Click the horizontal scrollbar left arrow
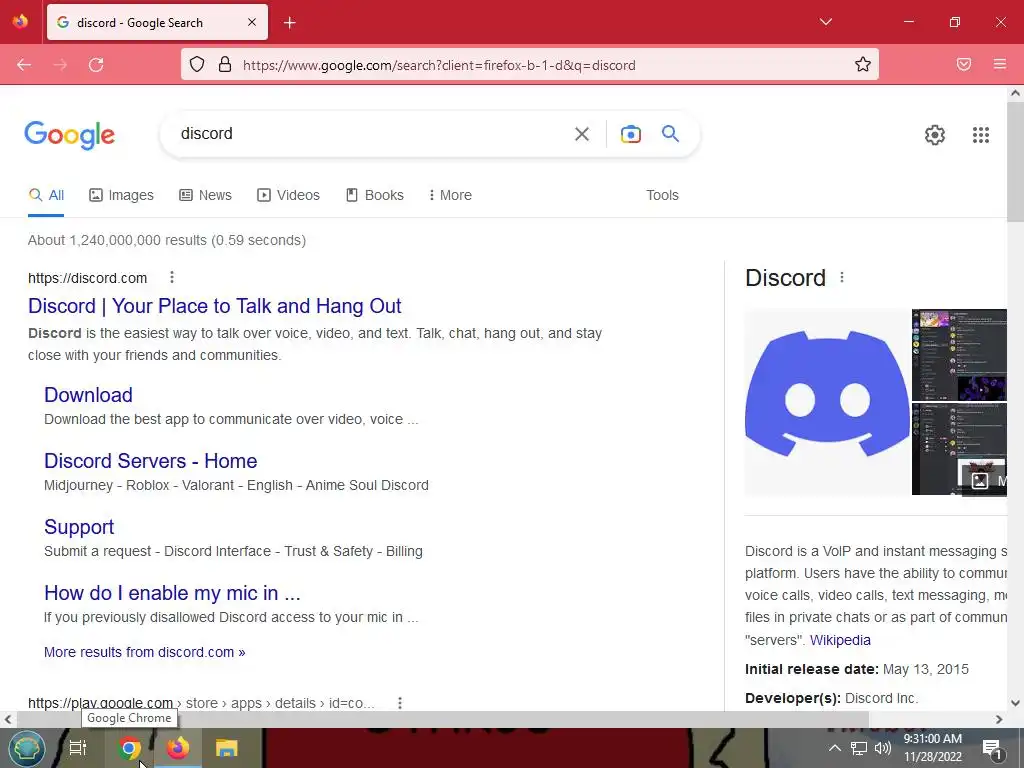This screenshot has height=768, width=1024. coord(7,719)
